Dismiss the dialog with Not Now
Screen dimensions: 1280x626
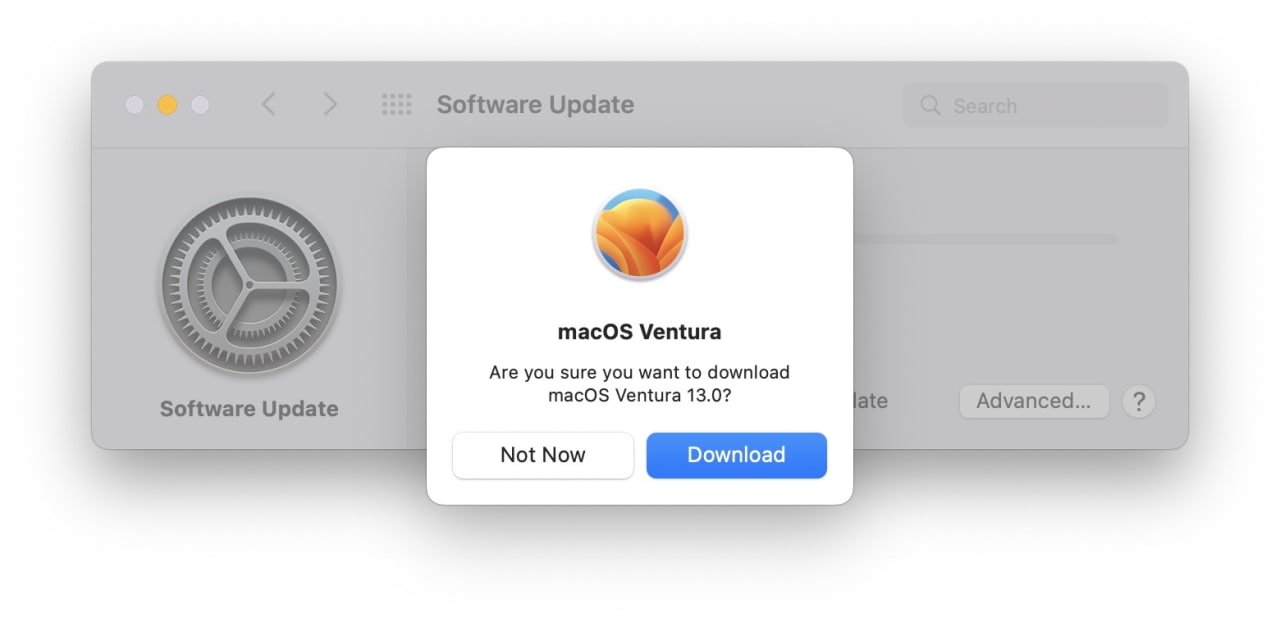point(543,455)
